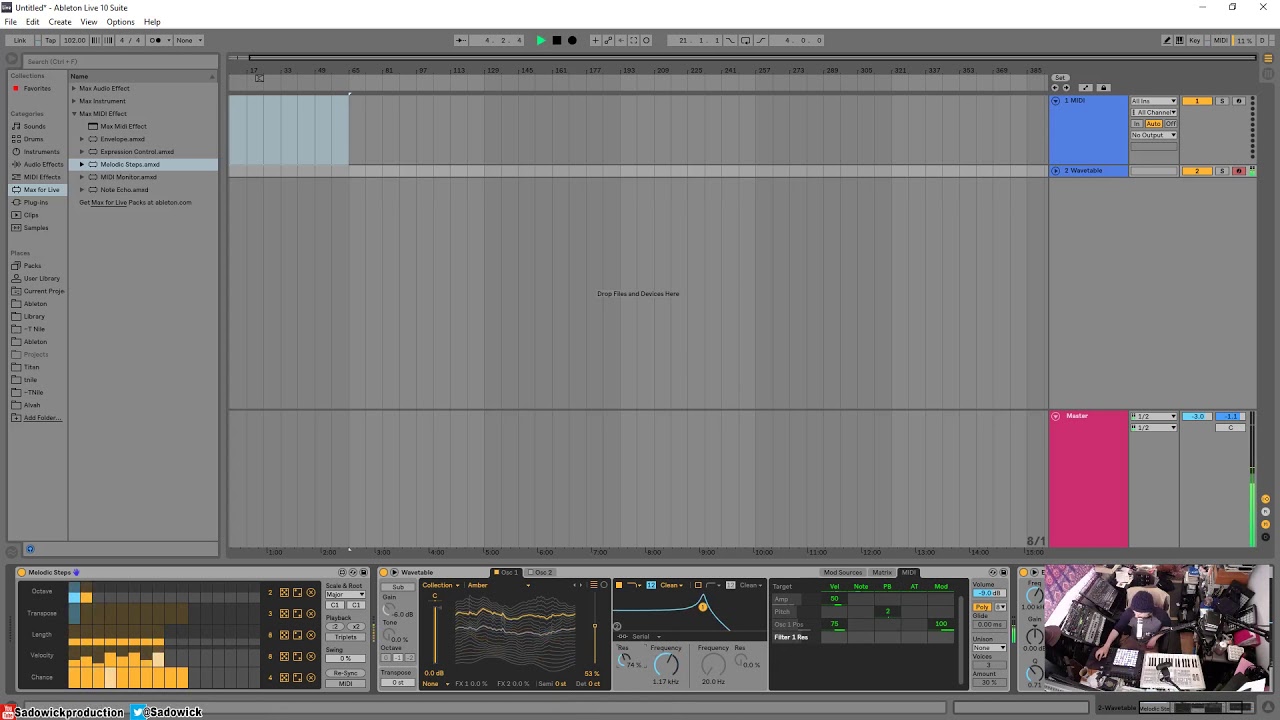Reset the Chance lane with its X icon

[x=310, y=678]
